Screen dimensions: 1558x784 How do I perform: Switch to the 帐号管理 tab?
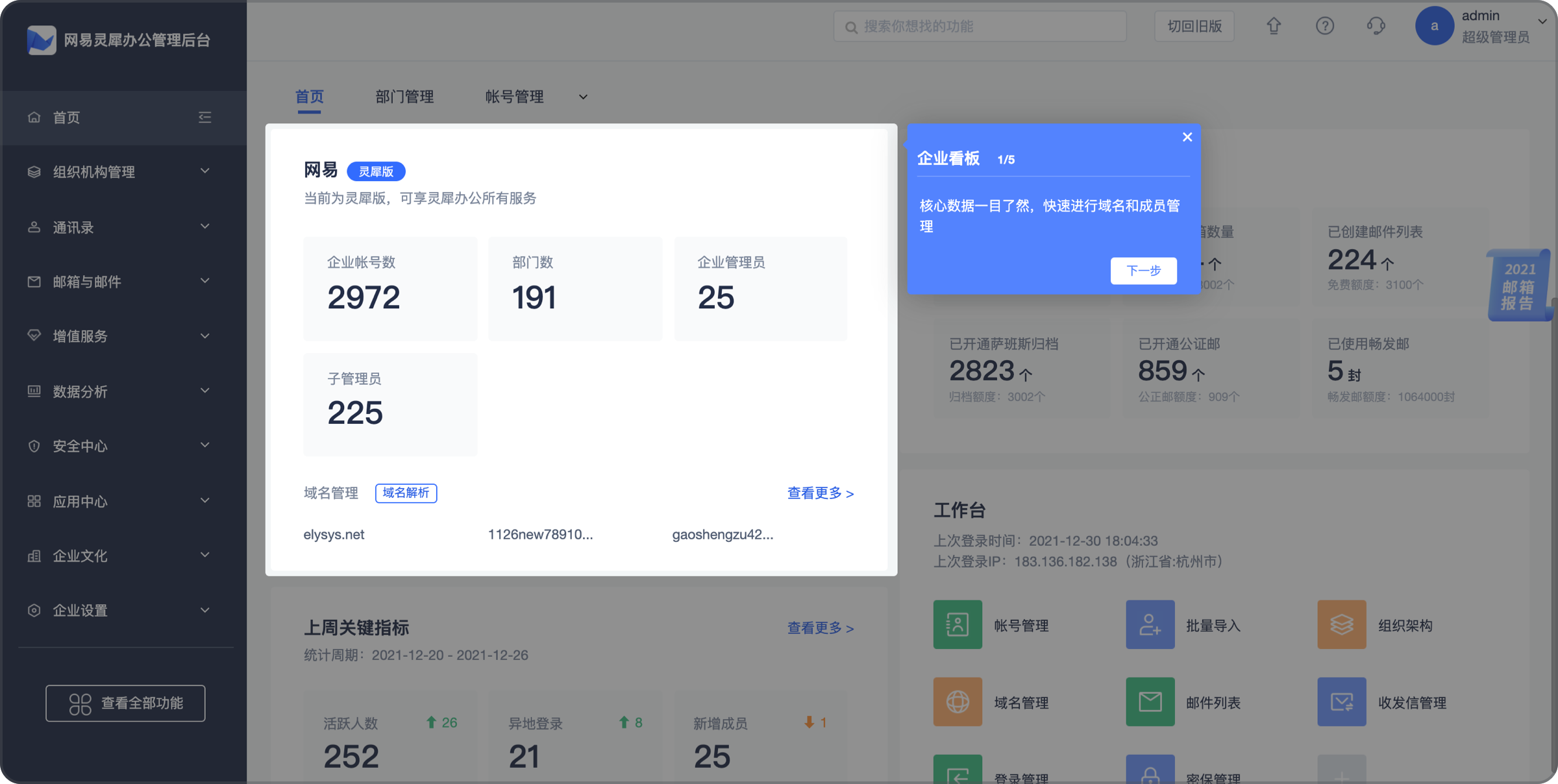click(514, 97)
